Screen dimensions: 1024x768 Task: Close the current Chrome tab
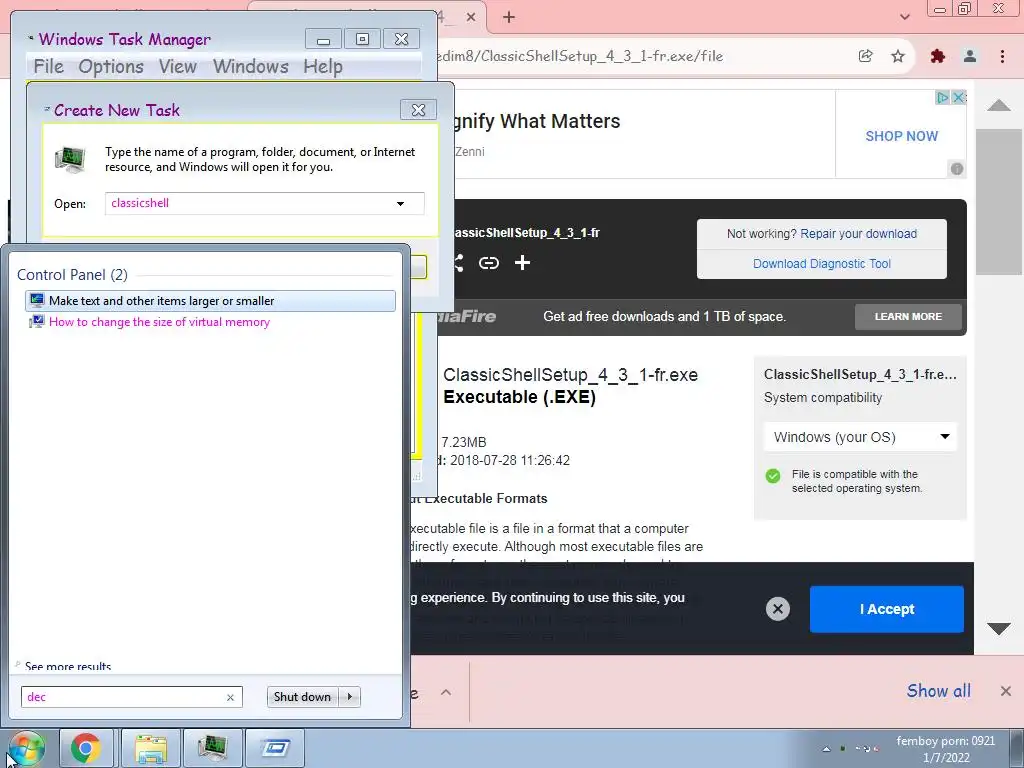[471, 17]
